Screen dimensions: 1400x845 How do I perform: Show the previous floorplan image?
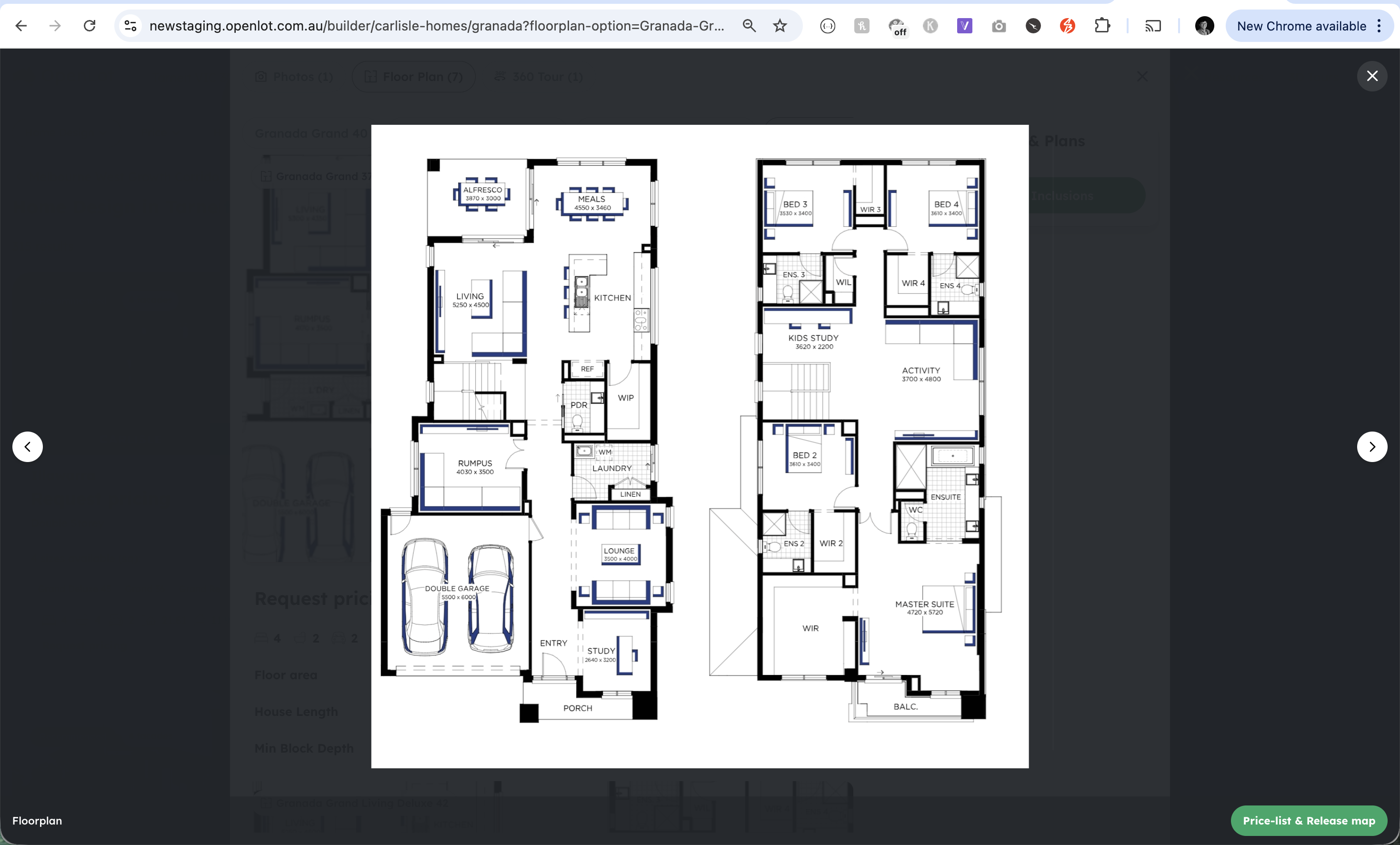(27, 447)
